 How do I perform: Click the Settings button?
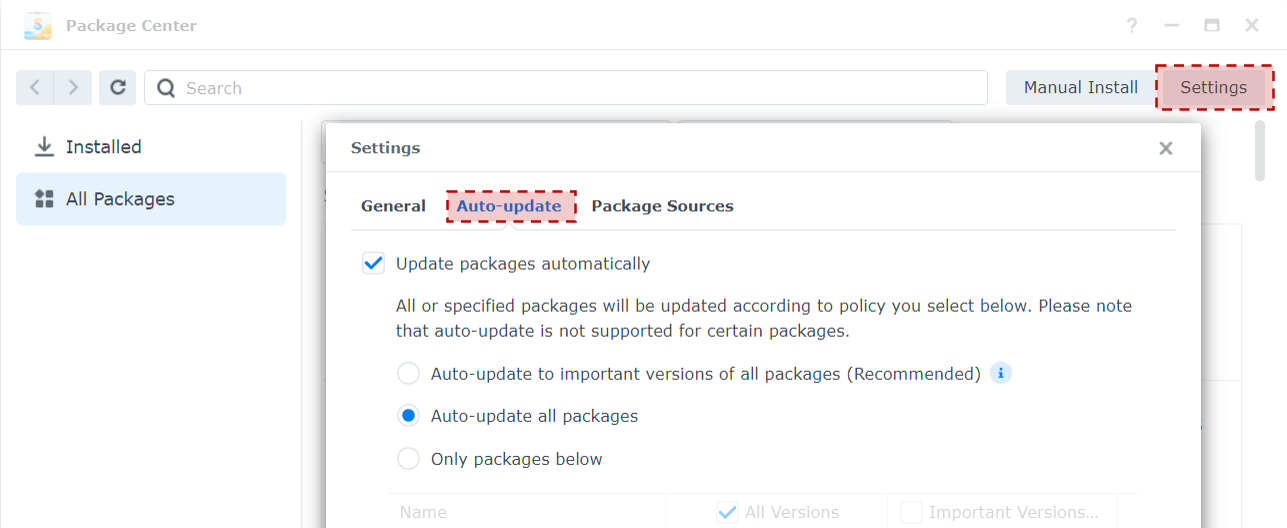tap(1213, 88)
